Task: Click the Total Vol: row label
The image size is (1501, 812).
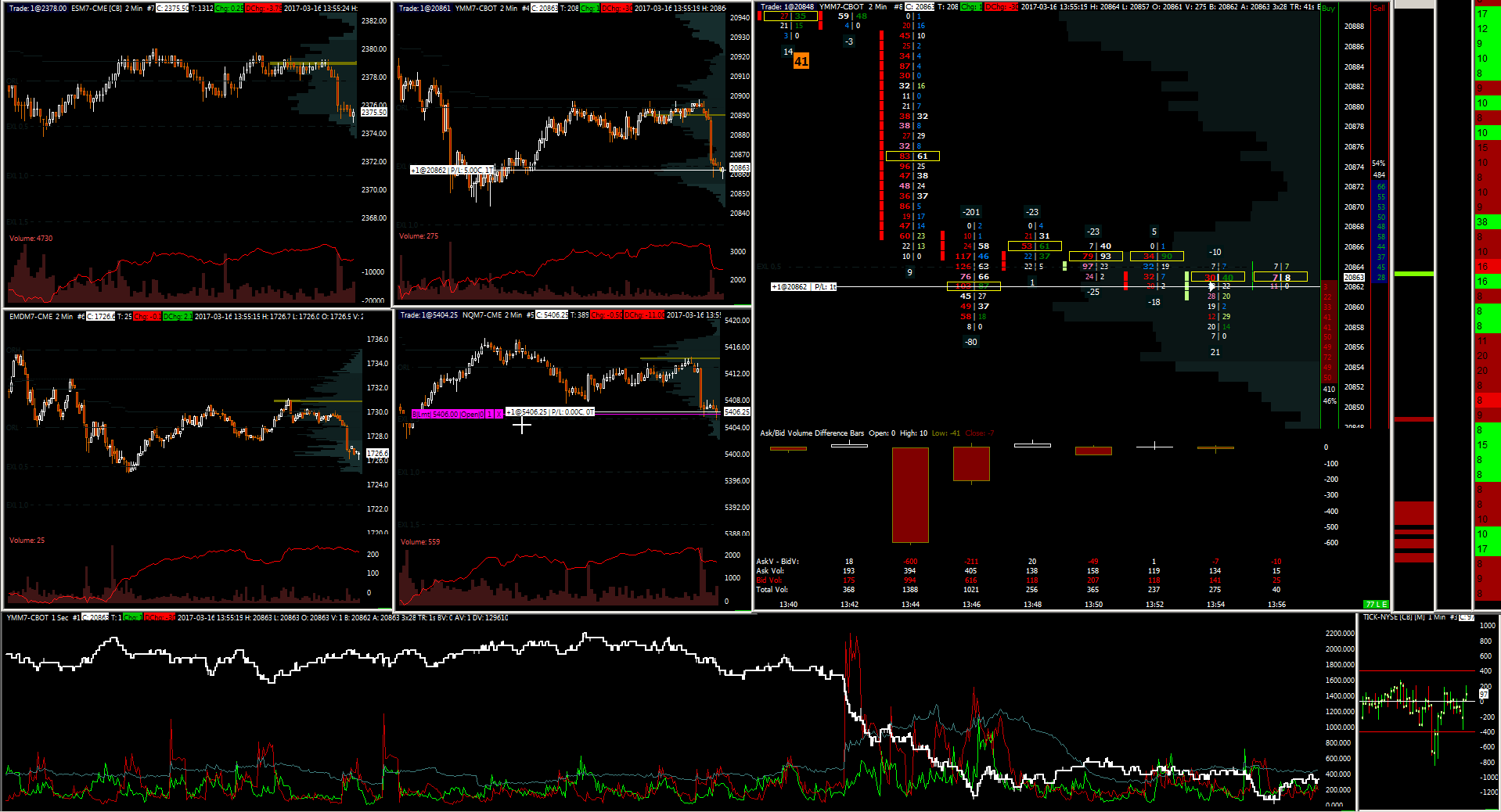Action: 772,590
